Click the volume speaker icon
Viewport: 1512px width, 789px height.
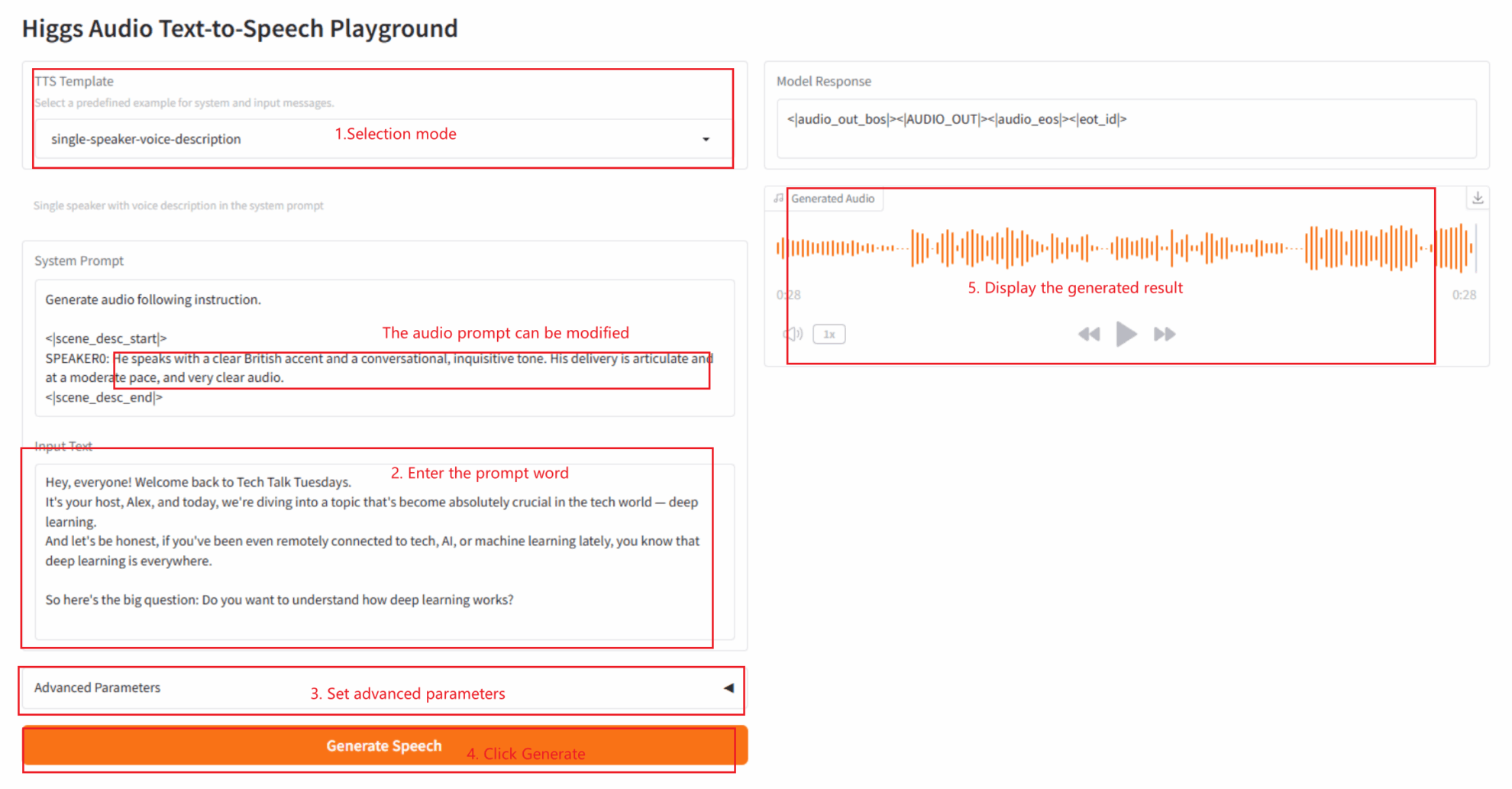pyautogui.click(x=793, y=334)
